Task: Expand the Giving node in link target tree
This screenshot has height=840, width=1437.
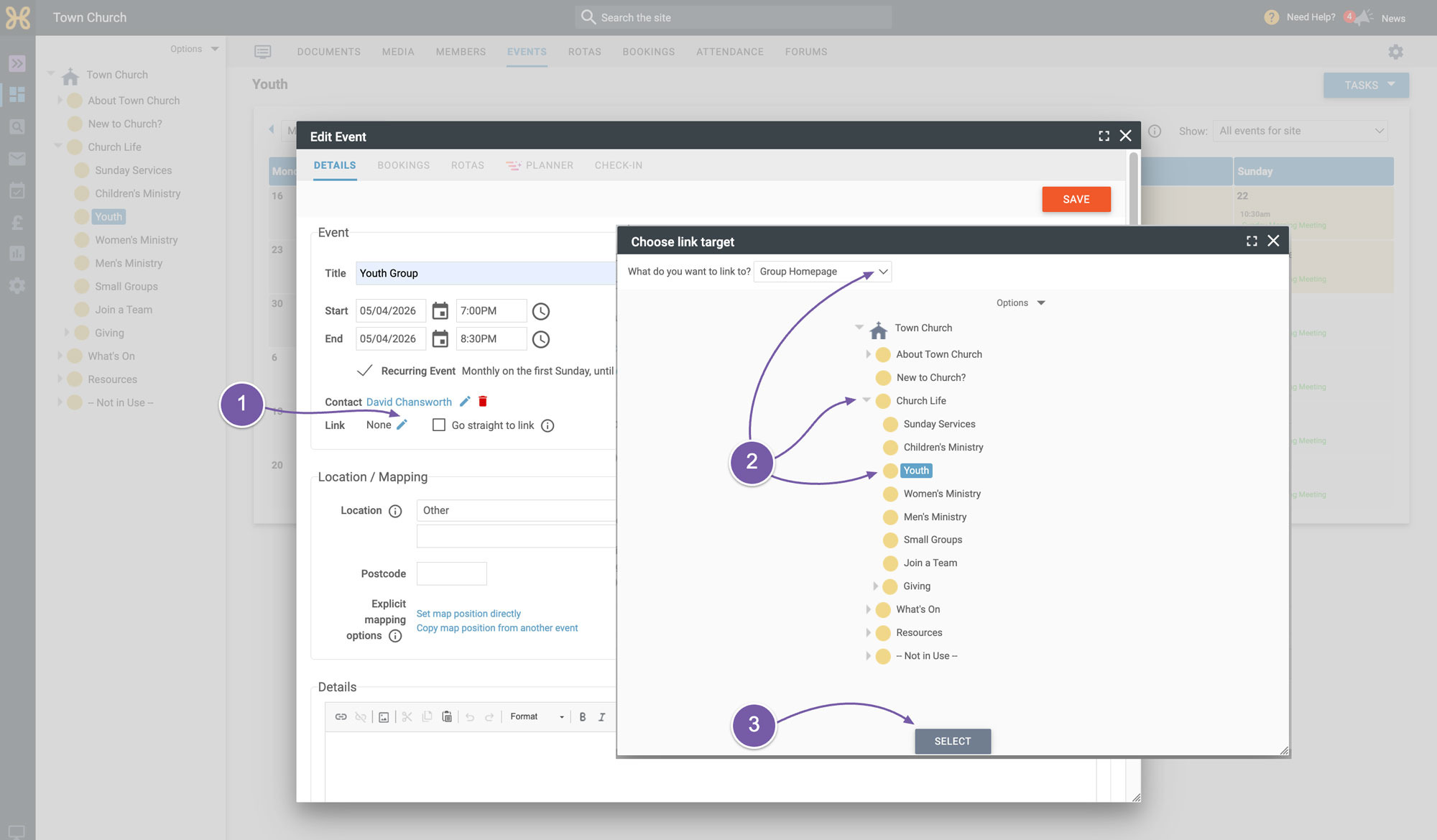Action: point(875,586)
